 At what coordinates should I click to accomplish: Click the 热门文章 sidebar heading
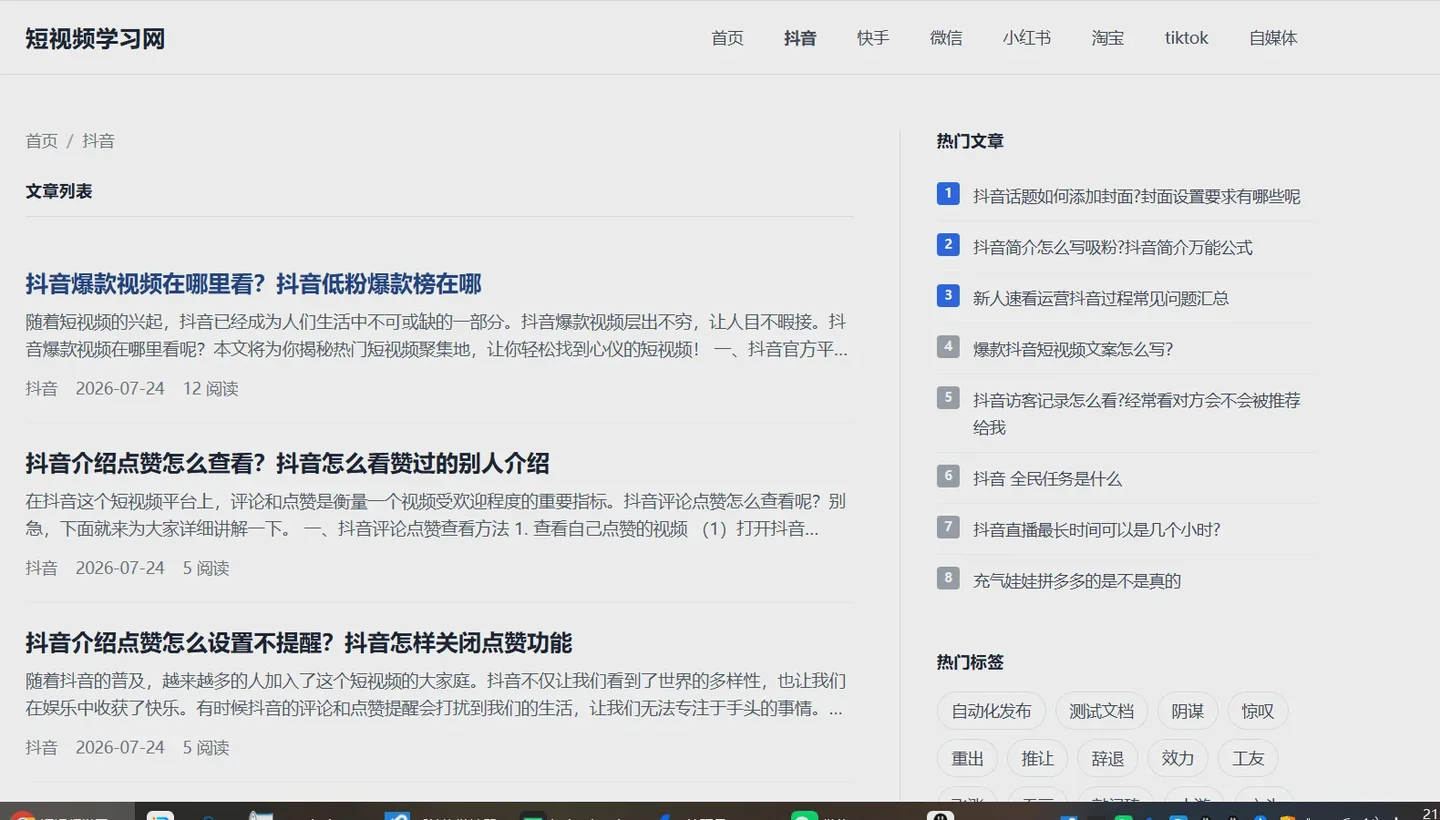970,141
